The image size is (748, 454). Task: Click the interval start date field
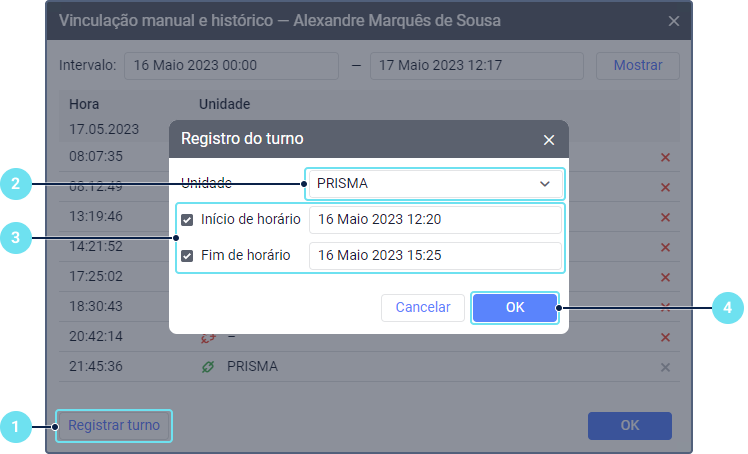232,66
